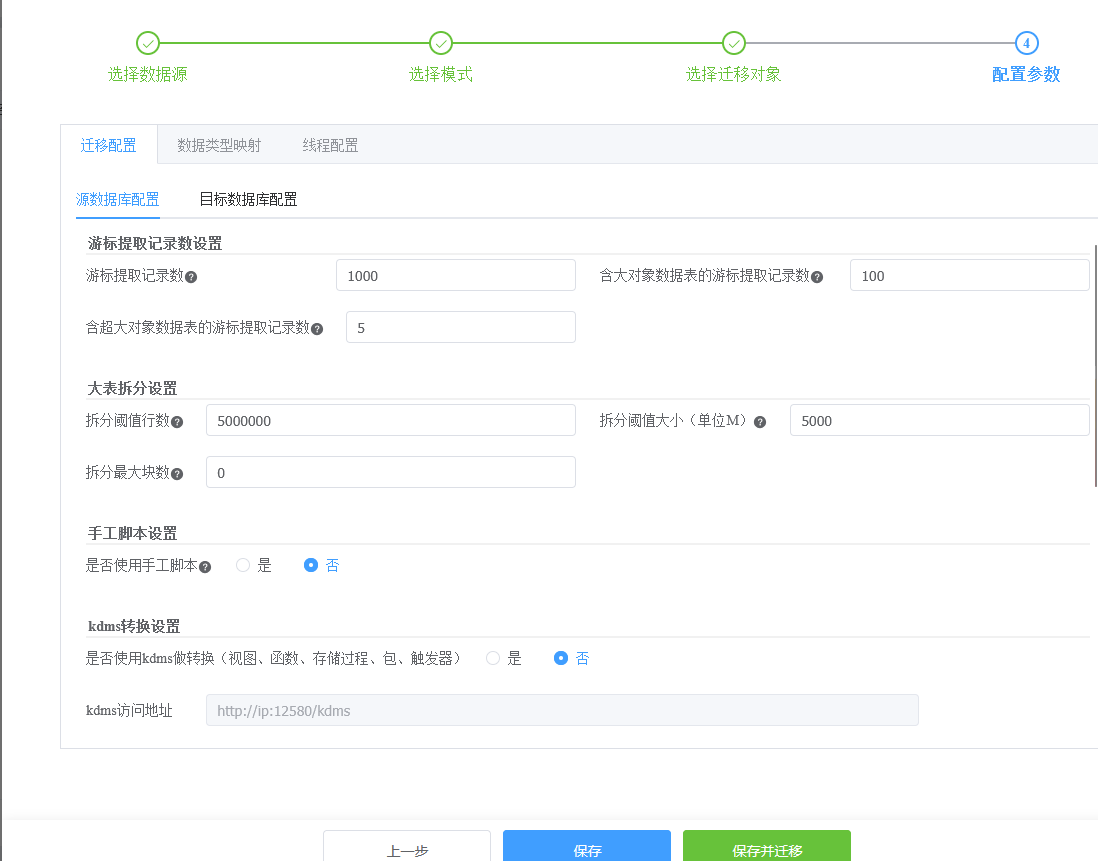Click the super-large-object cursor field showing 5
This screenshot has width=1098, height=861.
click(461, 327)
